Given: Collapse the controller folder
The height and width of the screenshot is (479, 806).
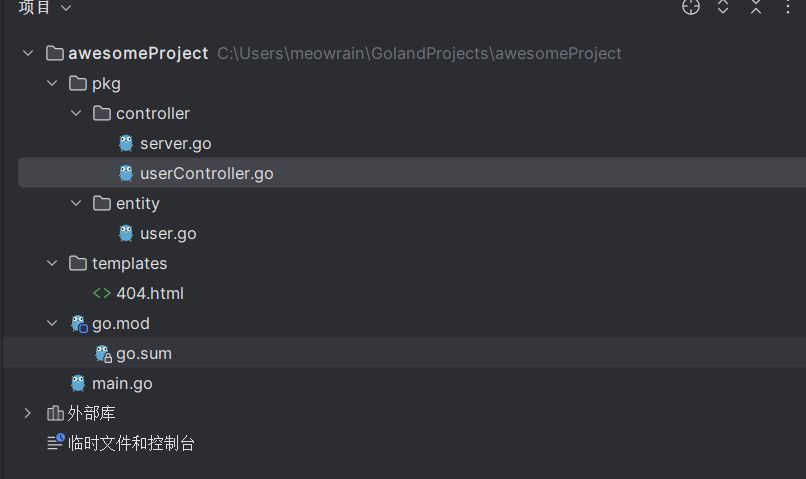Looking at the screenshot, I should click(x=76, y=113).
